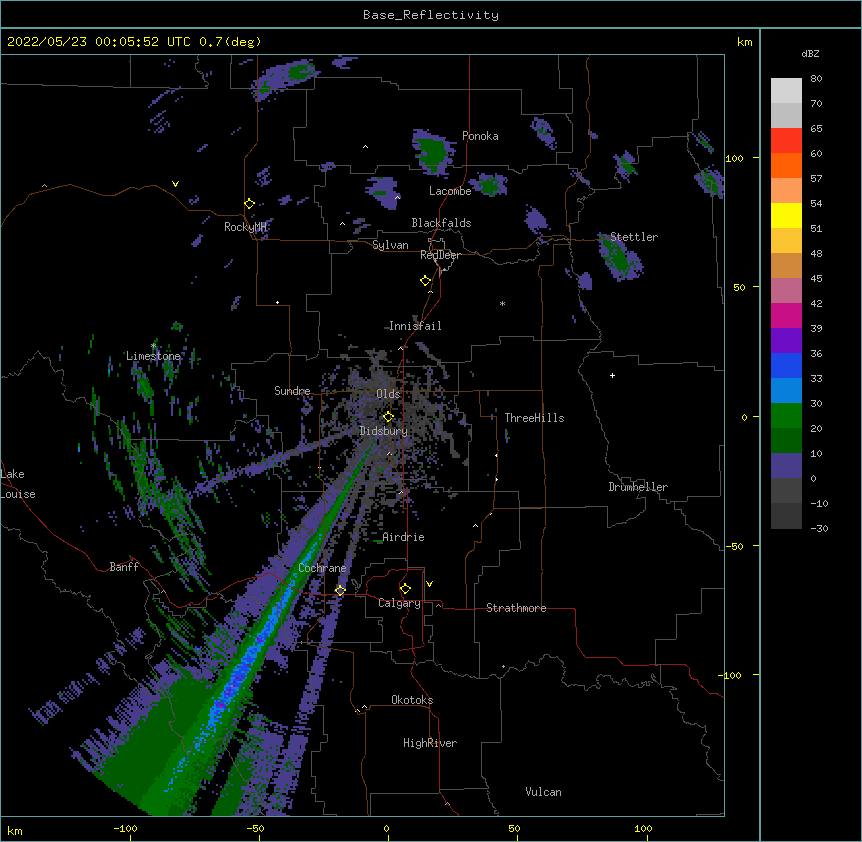This screenshot has height=842, width=862.
Task: Click the yellow V marker northeast of Calgary
Action: point(429,584)
